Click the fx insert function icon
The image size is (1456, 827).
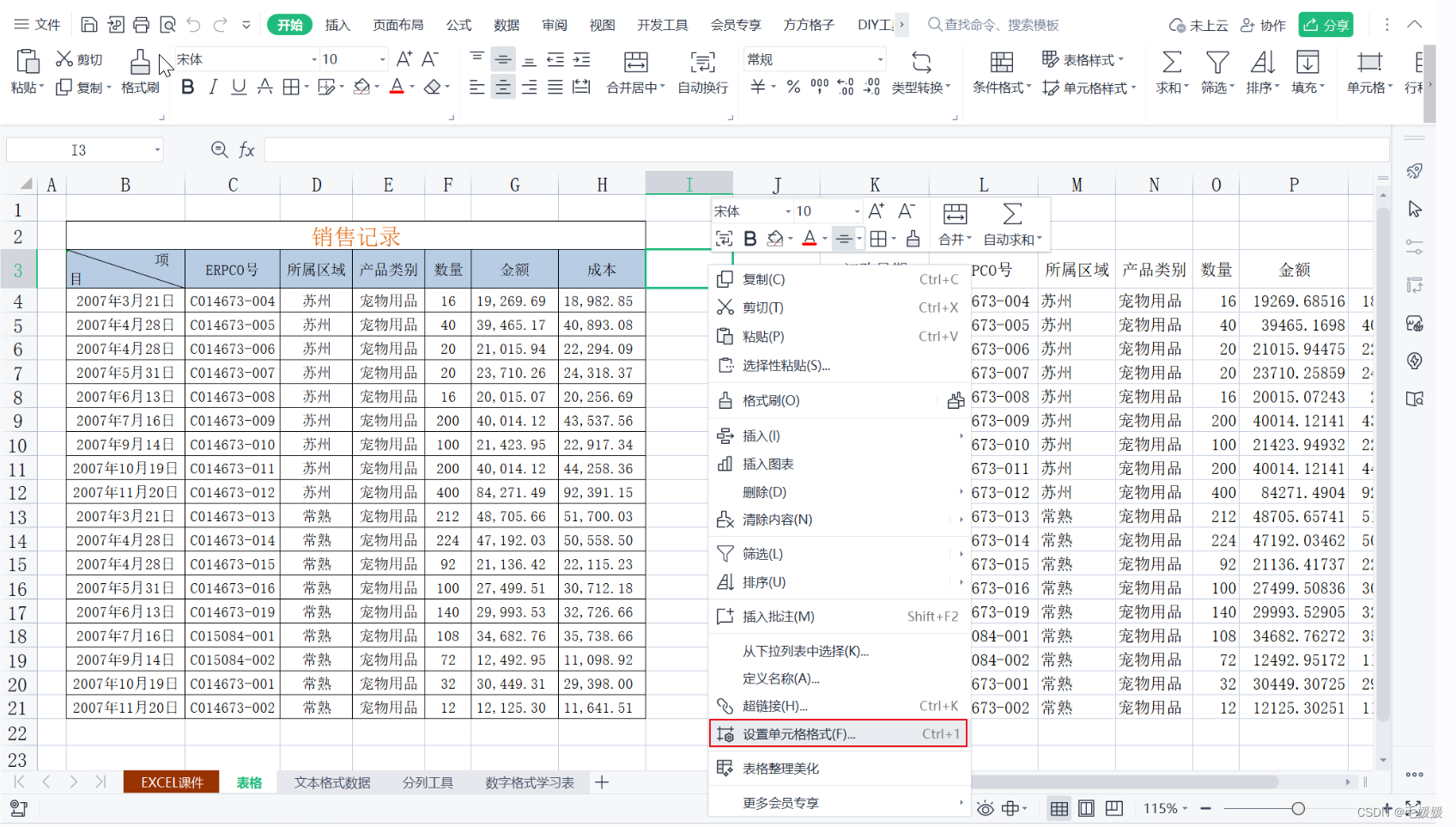coord(246,150)
